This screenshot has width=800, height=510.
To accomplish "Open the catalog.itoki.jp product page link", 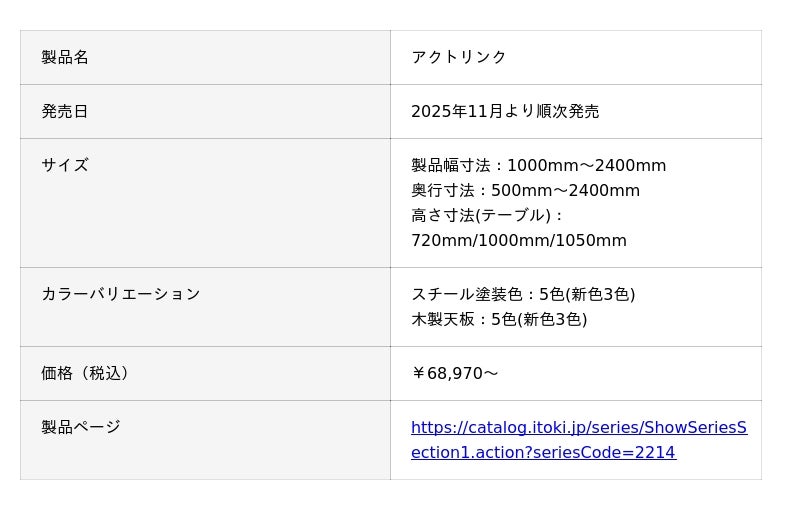I will (578, 428).
